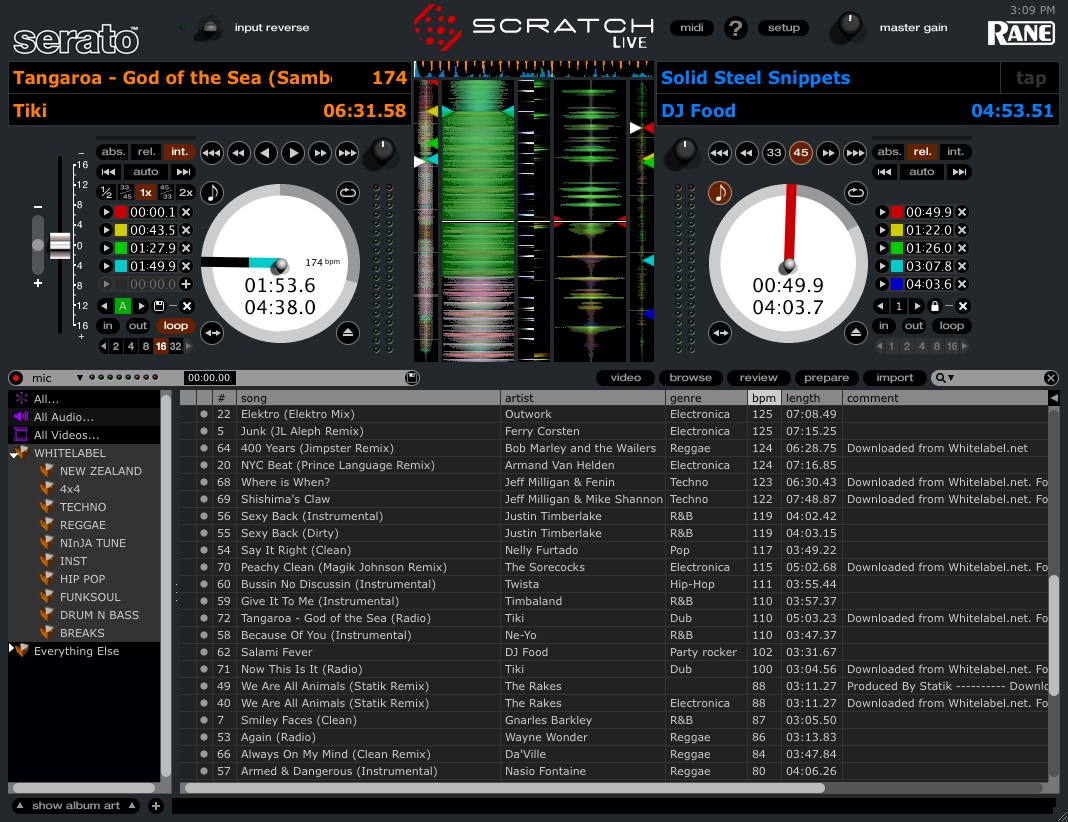Expand the WHITELABEL crate tree
Viewport: 1068px width, 822px height.
13,454
